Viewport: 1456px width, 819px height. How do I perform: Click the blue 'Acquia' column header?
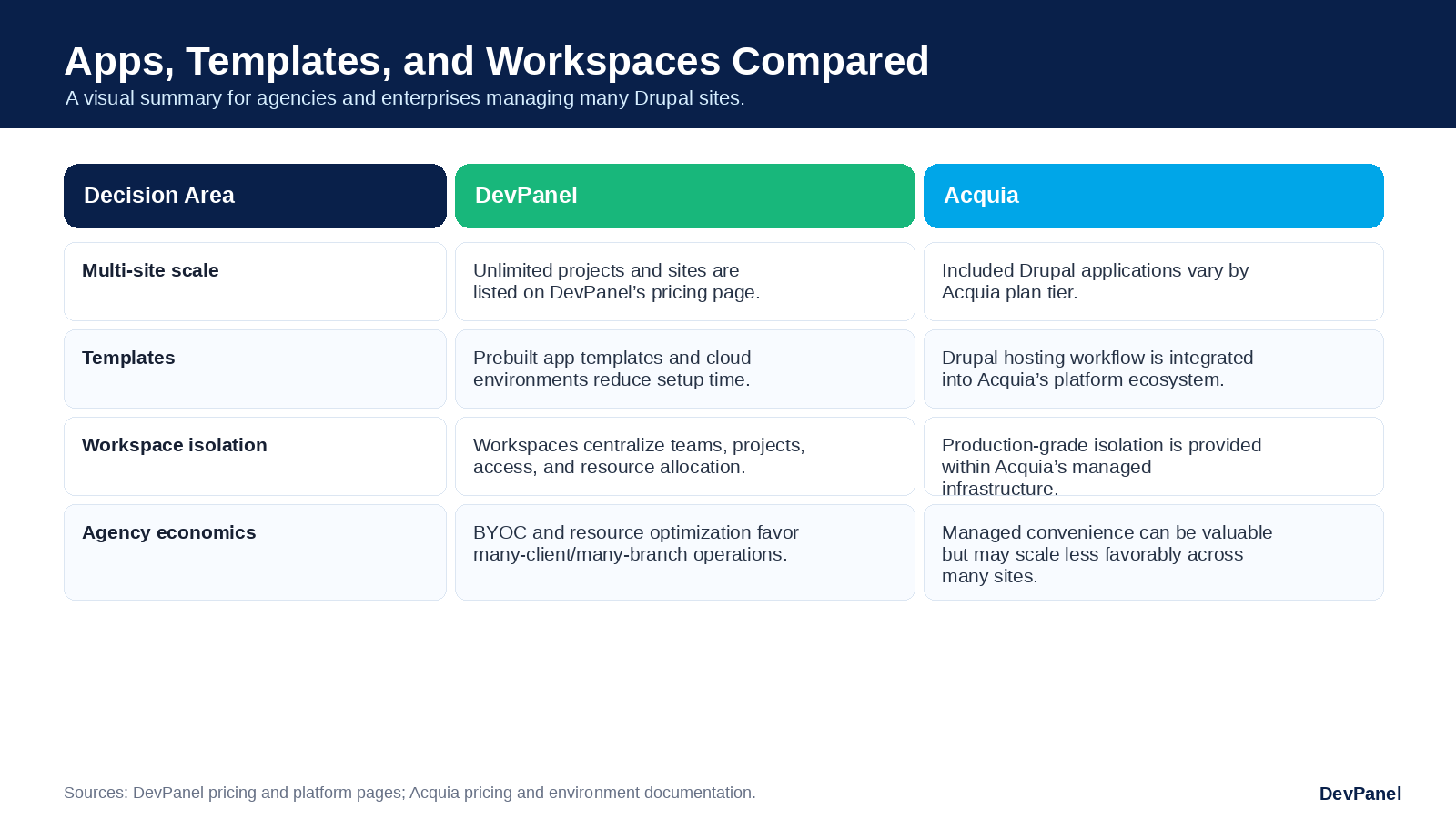click(1153, 196)
